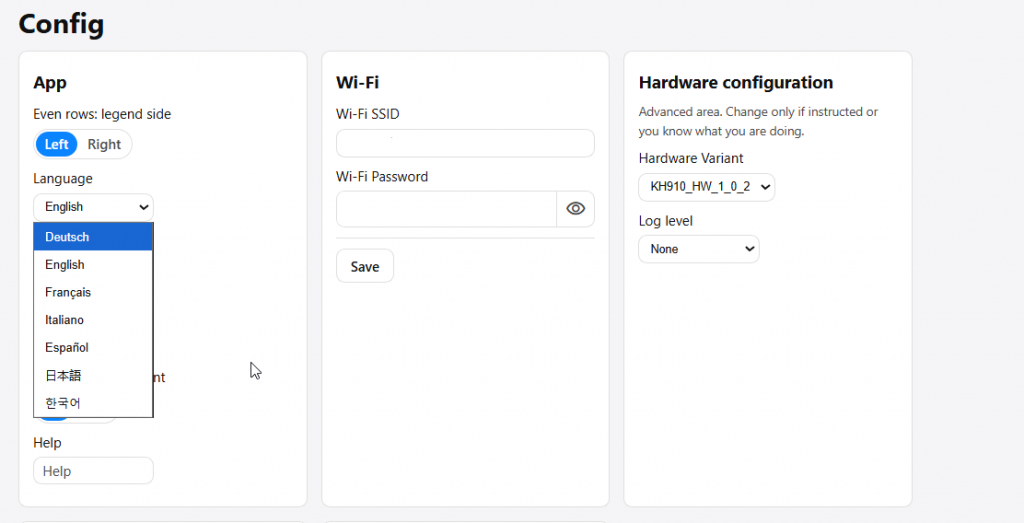Pick 한국어 in the language options
Screen dimensions: 1024x523
(x=93, y=403)
